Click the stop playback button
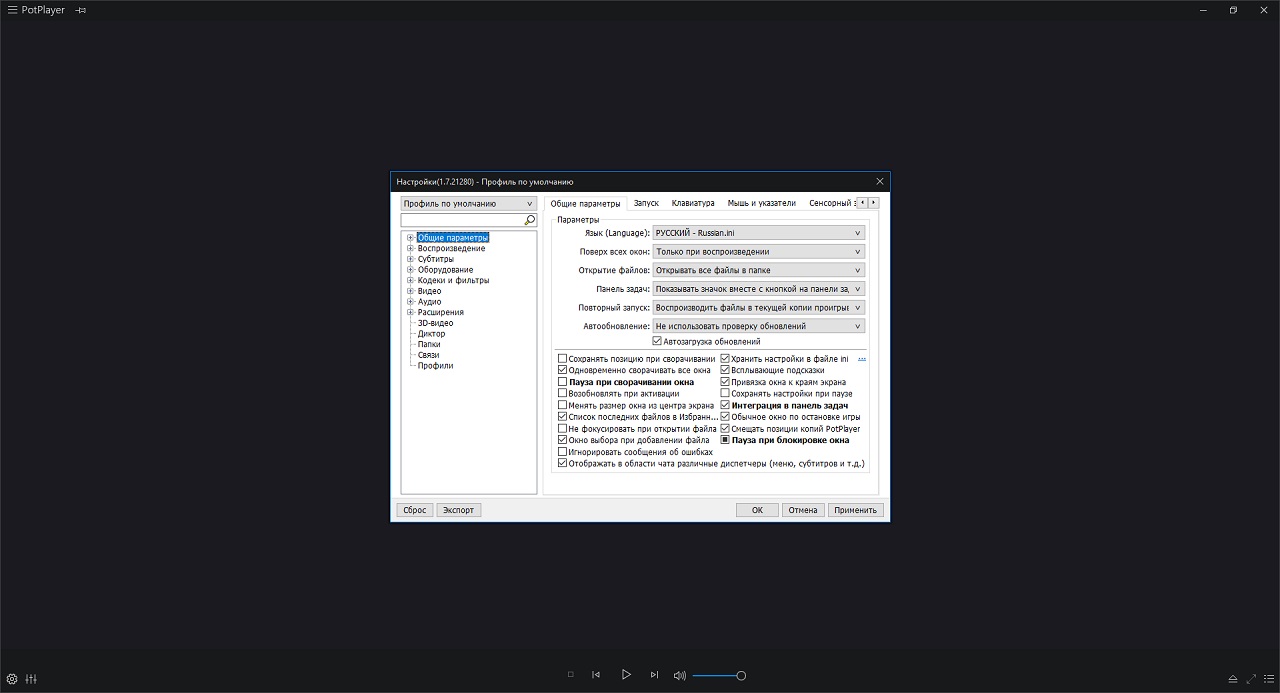The width and height of the screenshot is (1280, 693). click(x=571, y=675)
